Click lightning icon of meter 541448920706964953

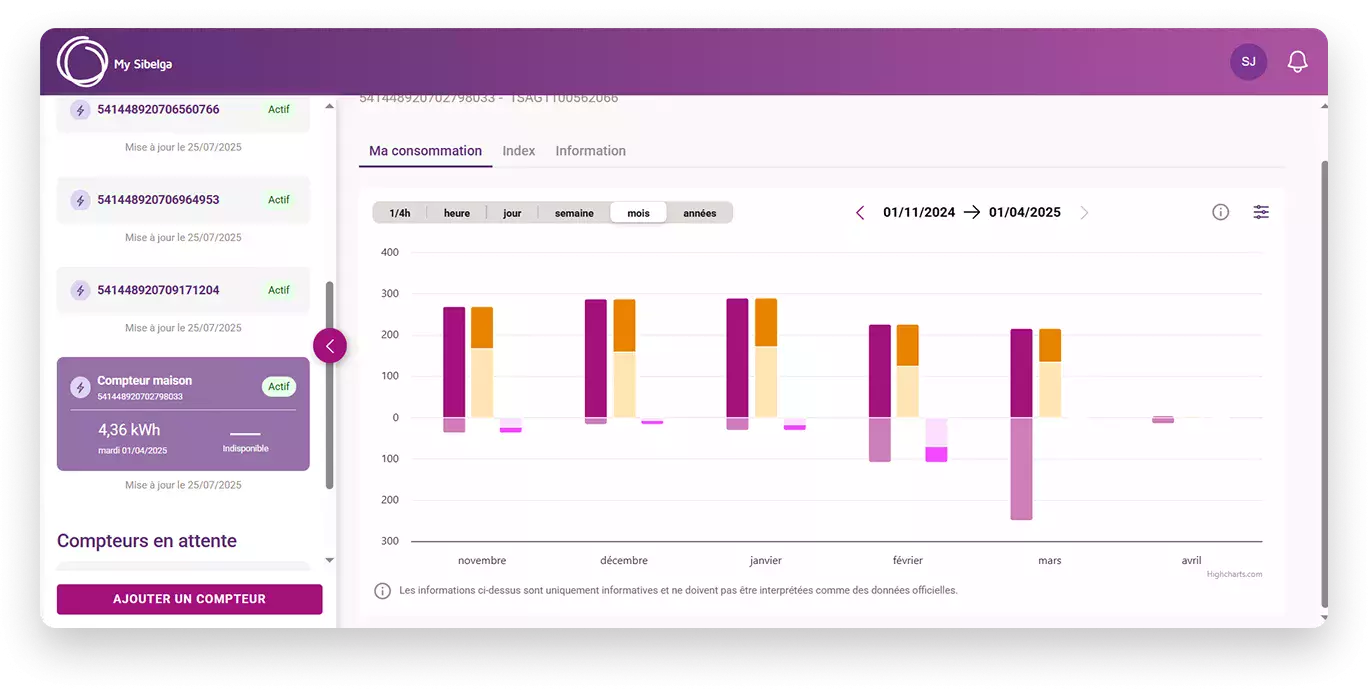80,200
